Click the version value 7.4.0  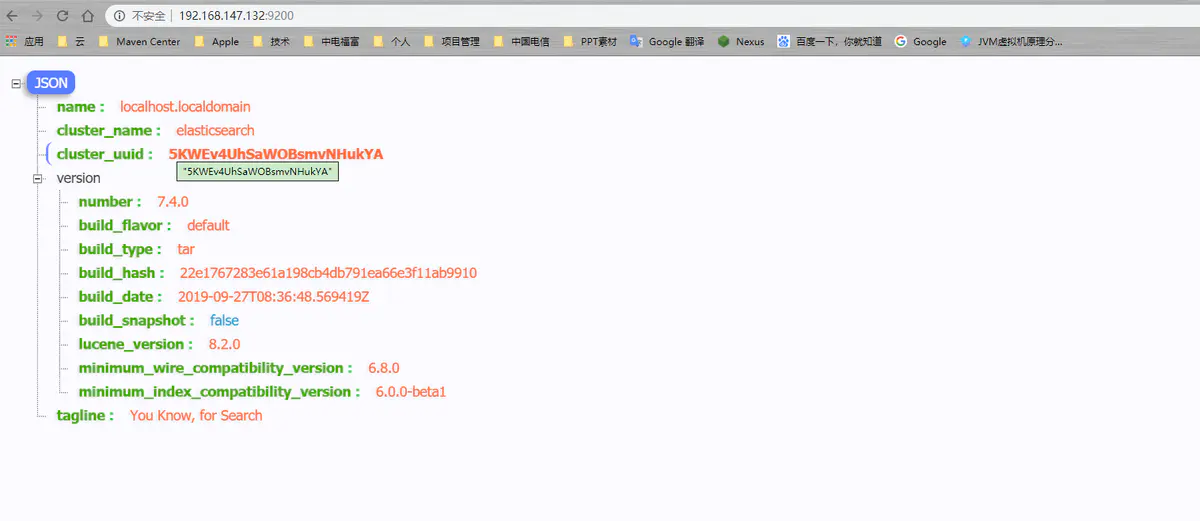click(173, 202)
